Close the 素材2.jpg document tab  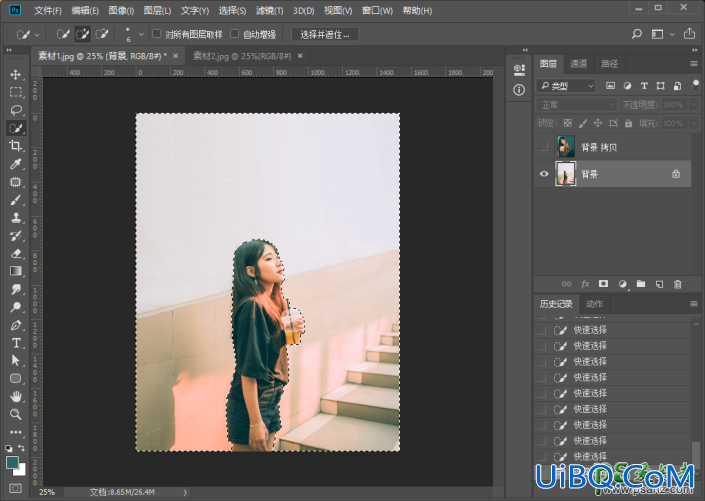(x=300, y=56)
